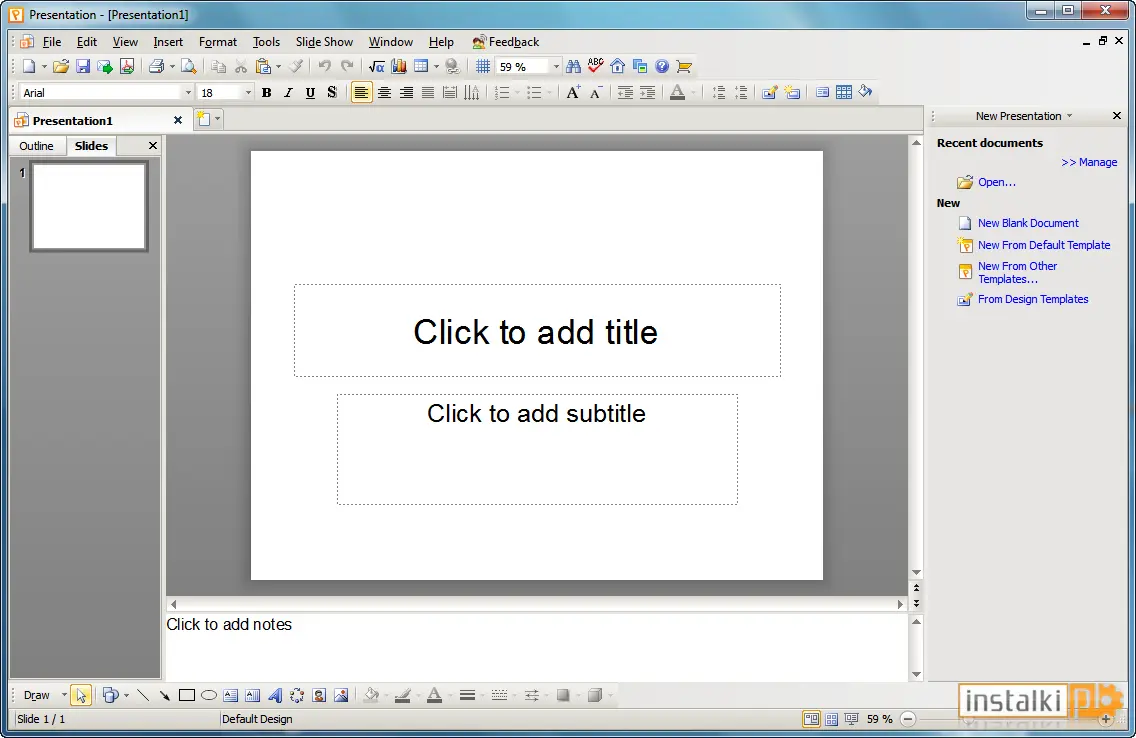
Task: Expand the New Presentation task pane dropdown
Action: (x=1069, y=116)
